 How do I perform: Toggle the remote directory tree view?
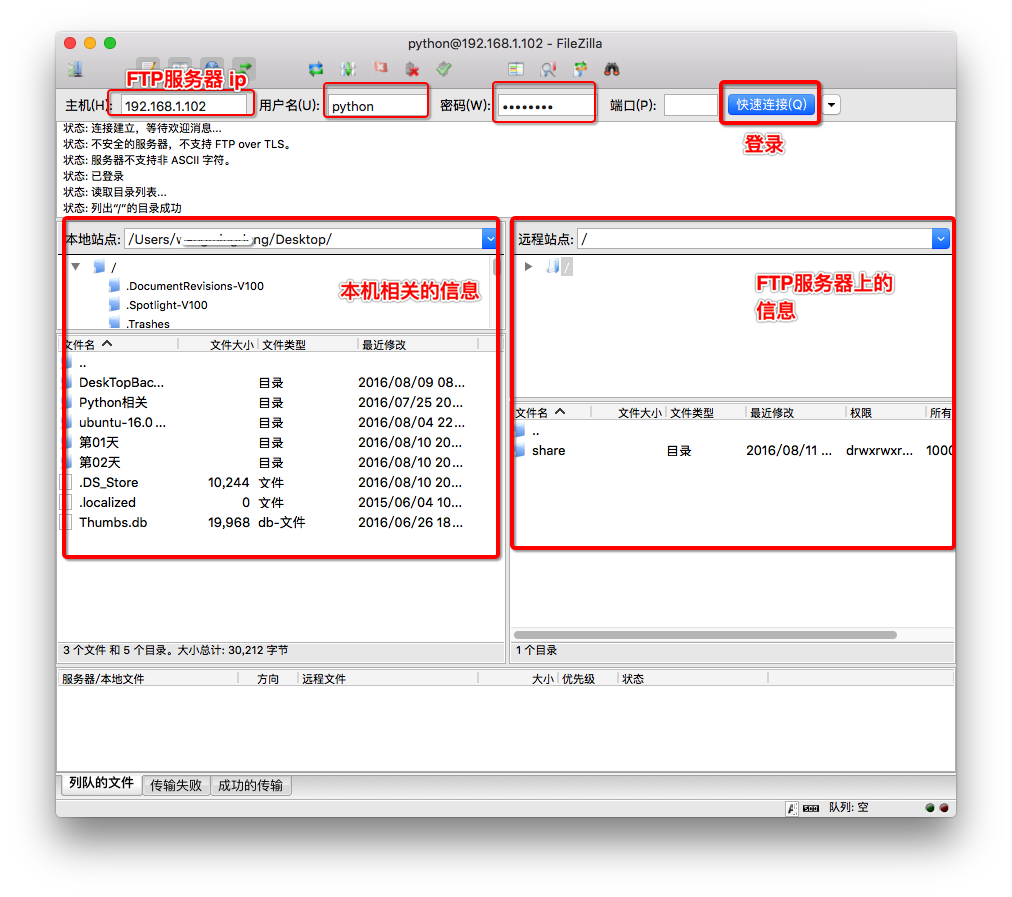211,69
